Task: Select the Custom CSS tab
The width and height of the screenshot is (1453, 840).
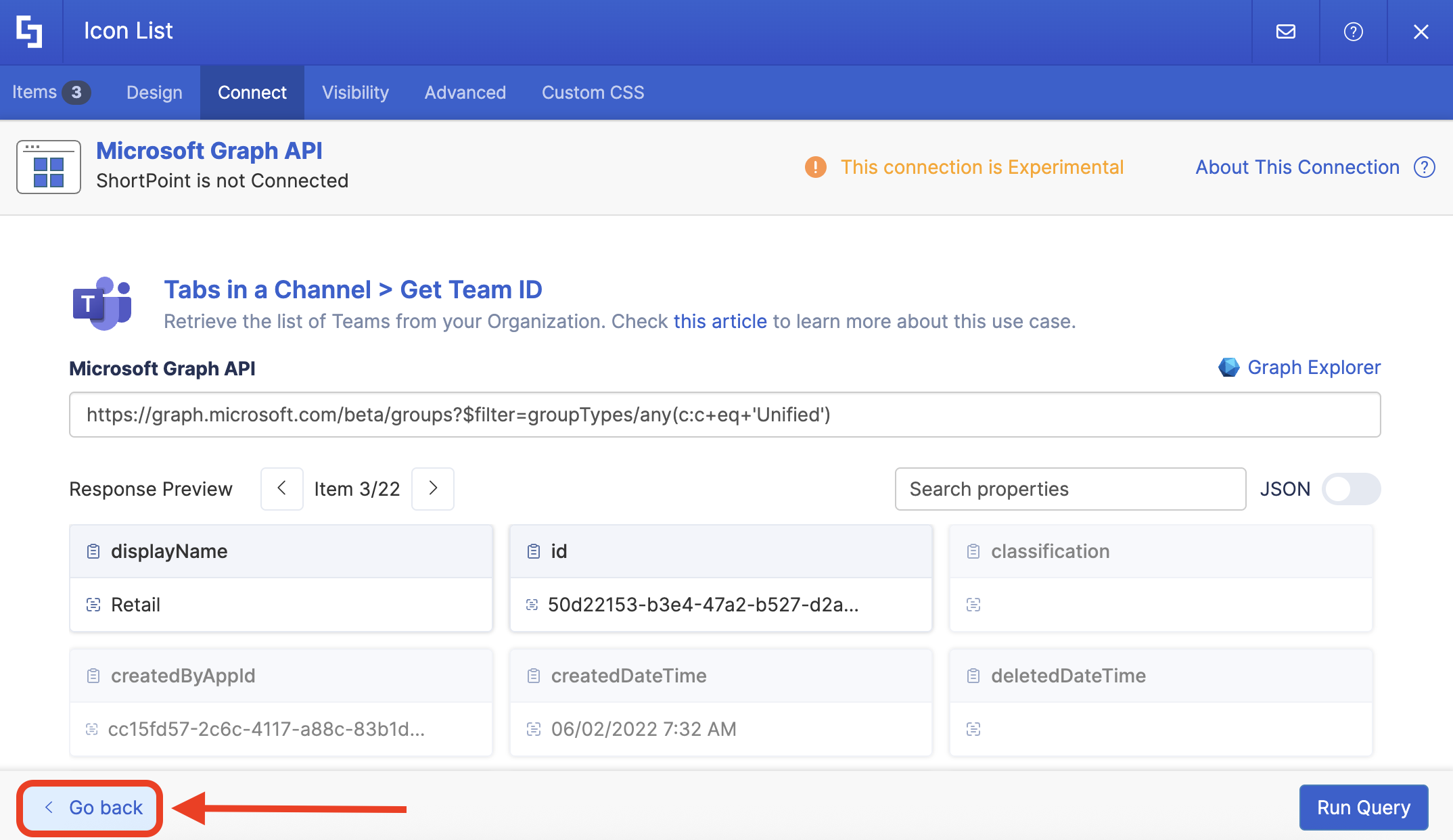Action: (593, 93)
